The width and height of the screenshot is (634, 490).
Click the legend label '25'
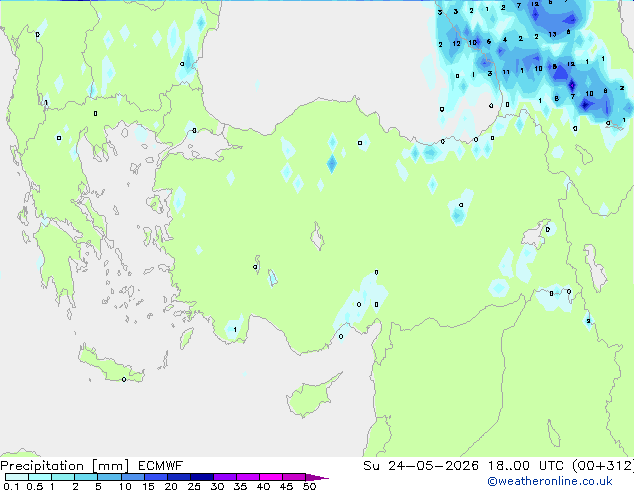pyautogui.click(x=194, y=486)
